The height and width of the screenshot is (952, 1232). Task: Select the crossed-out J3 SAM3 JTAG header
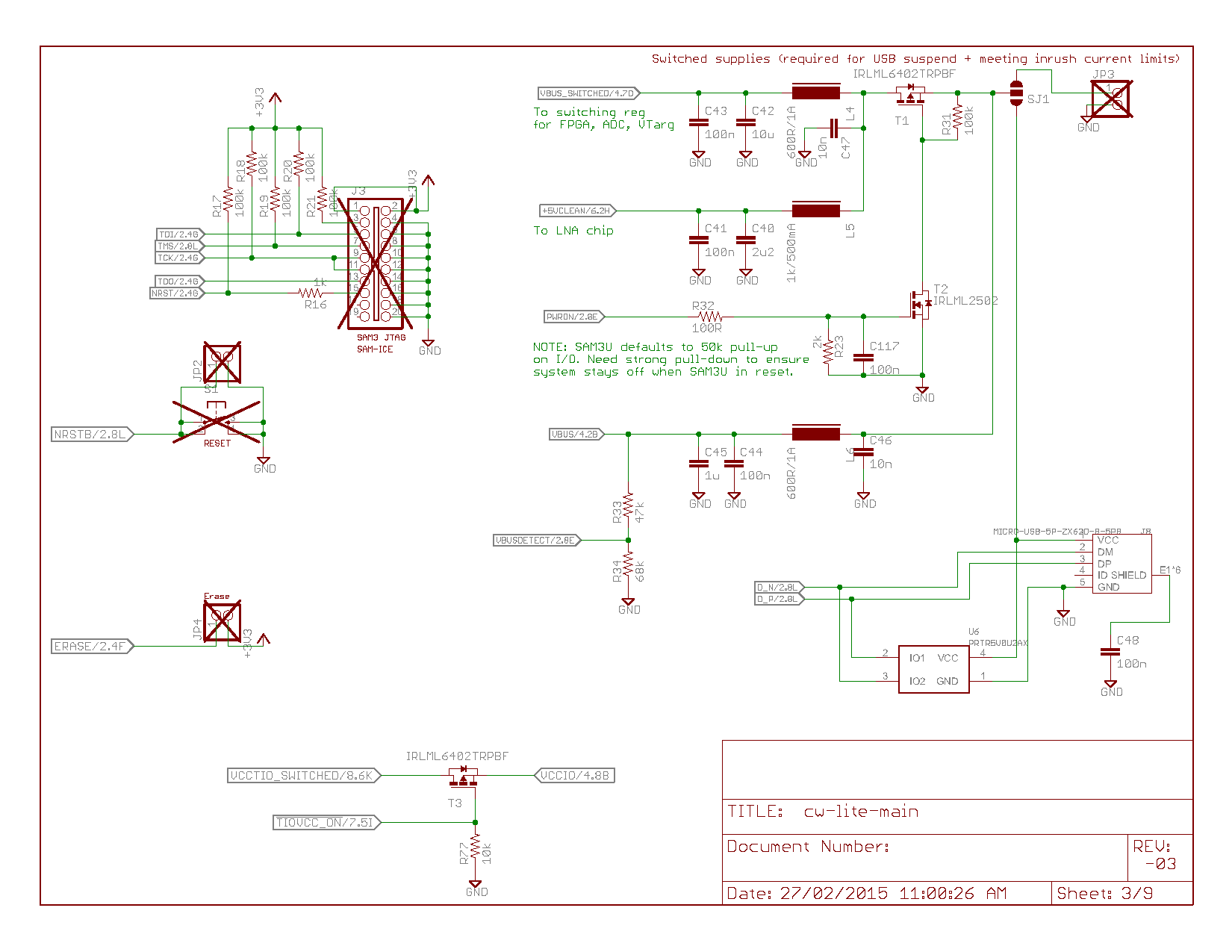pos(376,263)
